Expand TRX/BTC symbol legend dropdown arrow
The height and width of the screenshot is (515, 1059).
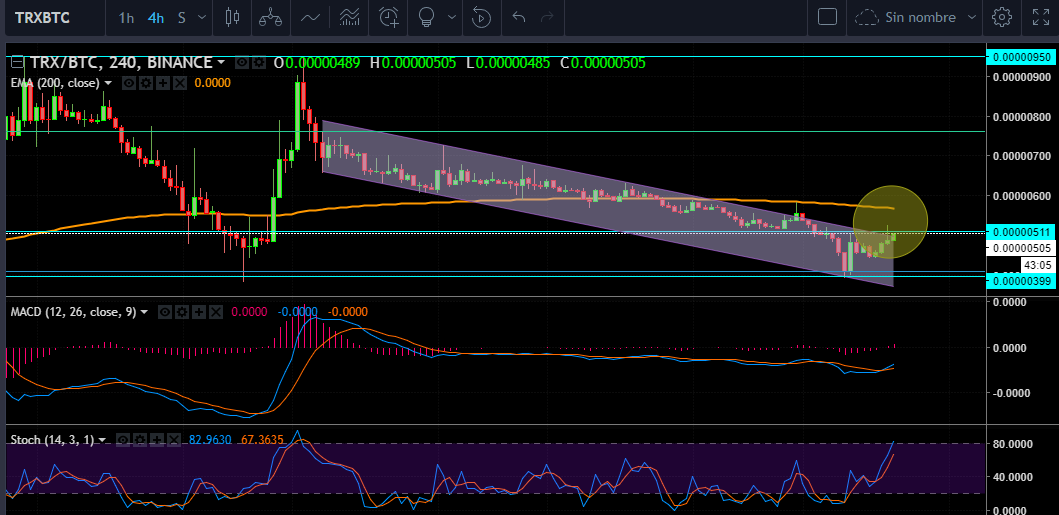(221, 63)
